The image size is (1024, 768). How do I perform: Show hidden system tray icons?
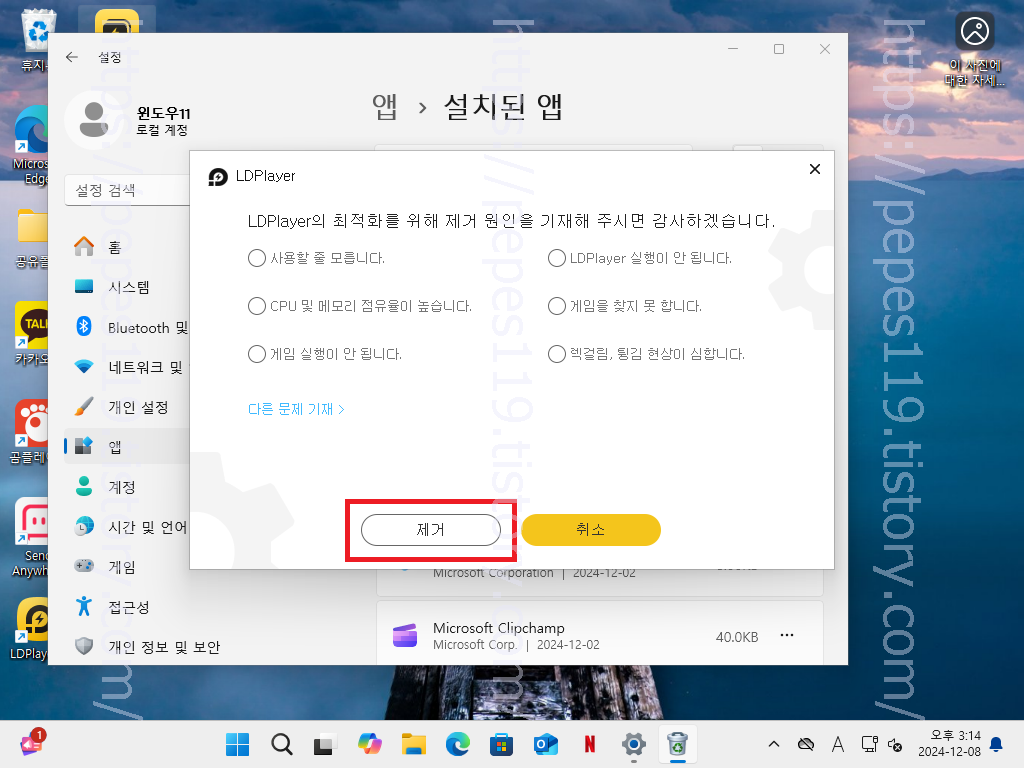coord(774,744)
